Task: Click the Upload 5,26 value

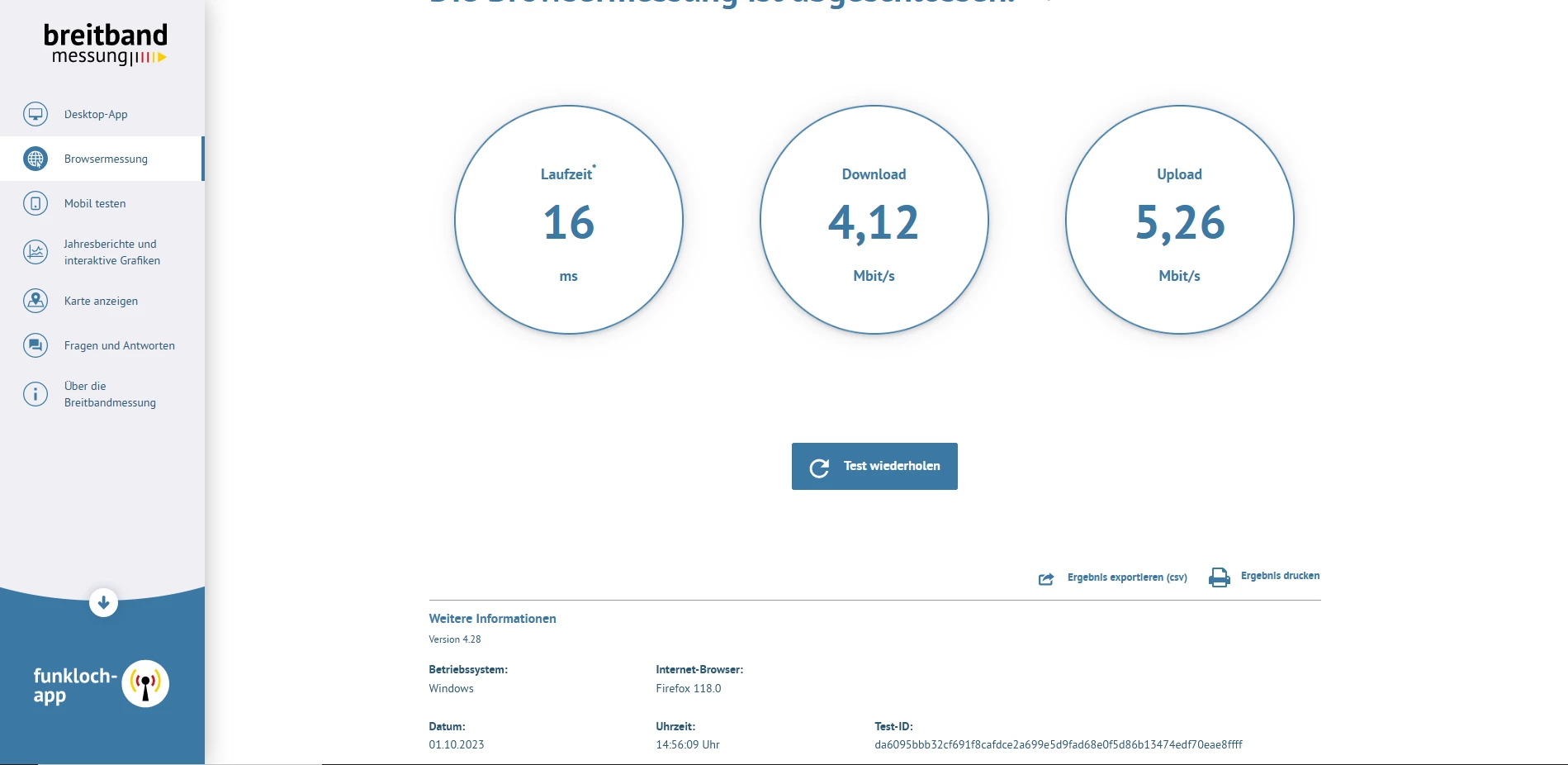Action: click(x=1180, y=223)
